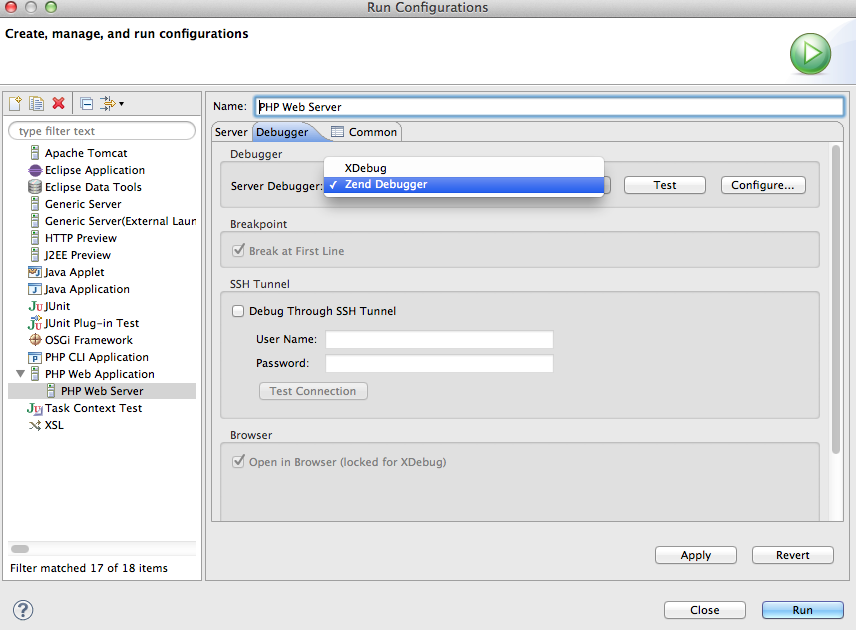Click the Test Connection button
The image size is (856, 630).
(x=313, y=391)
